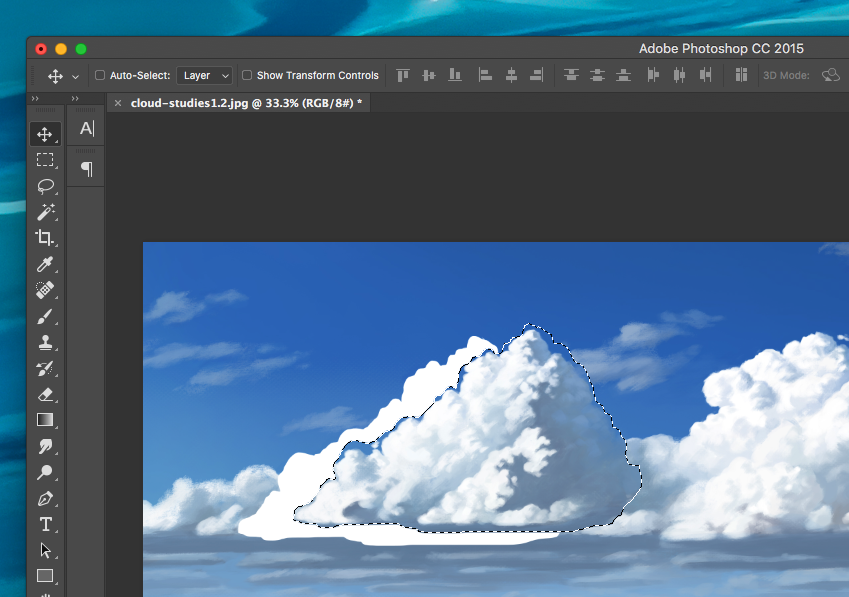Click Align horizontal centers button

tap(511, 75)
